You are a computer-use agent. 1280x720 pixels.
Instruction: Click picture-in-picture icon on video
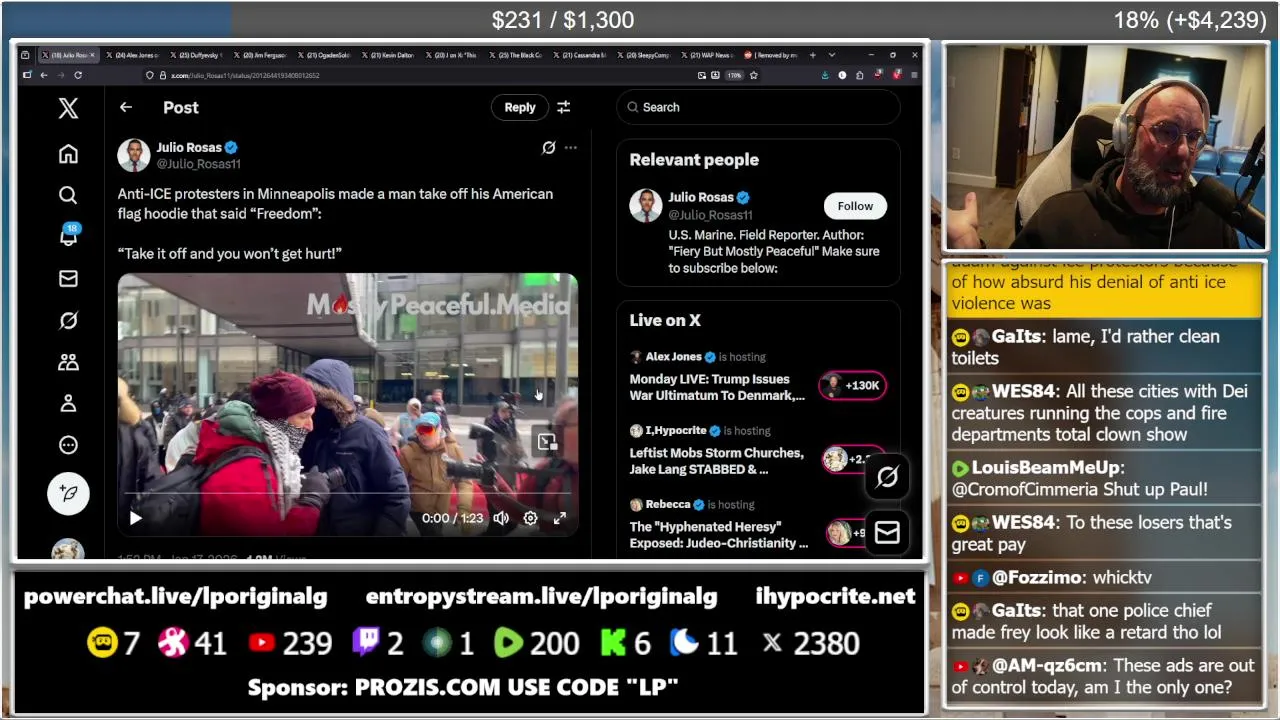(x=546, y=441)
